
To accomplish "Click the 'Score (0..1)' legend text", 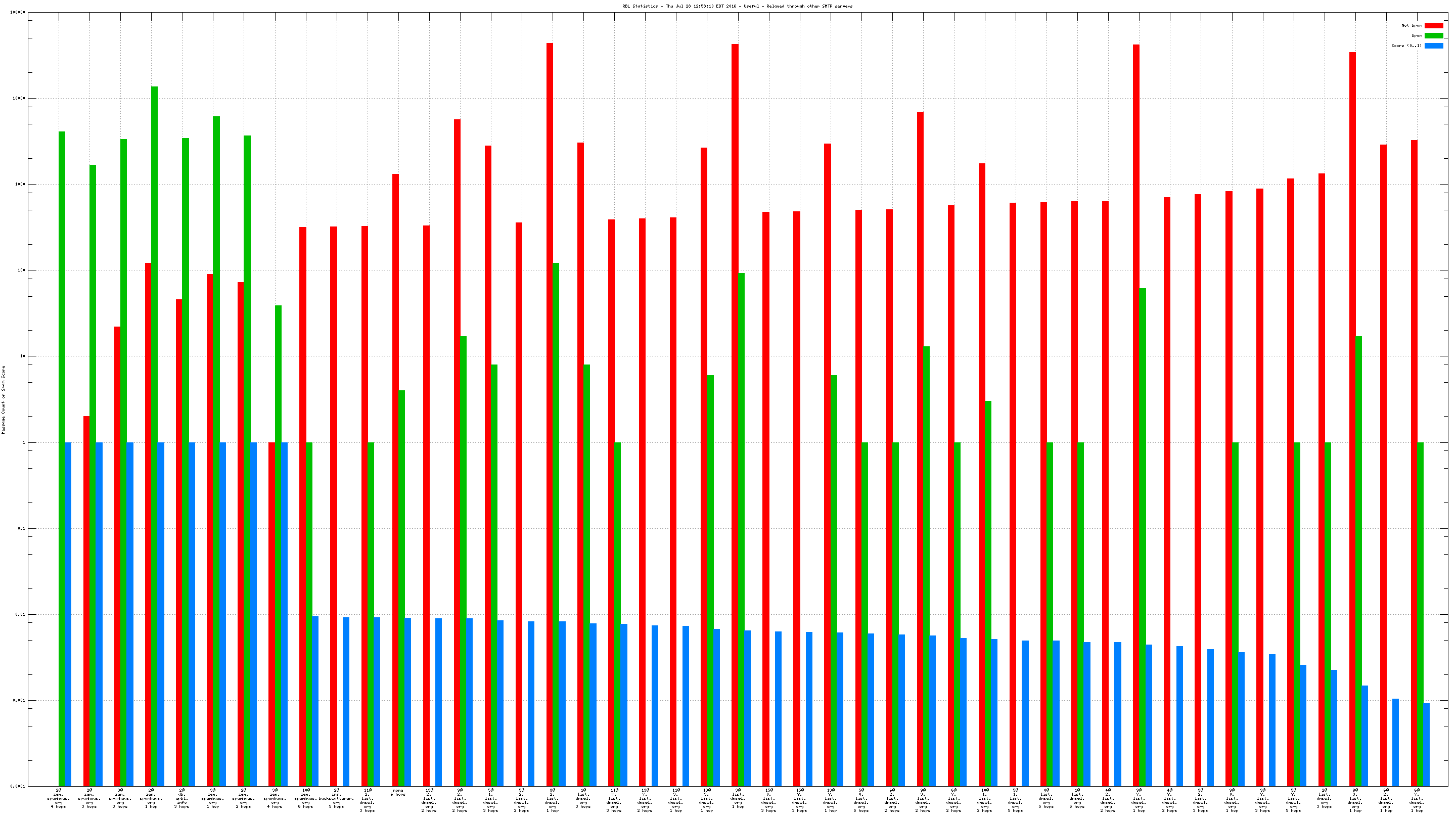I will 1406,46.
